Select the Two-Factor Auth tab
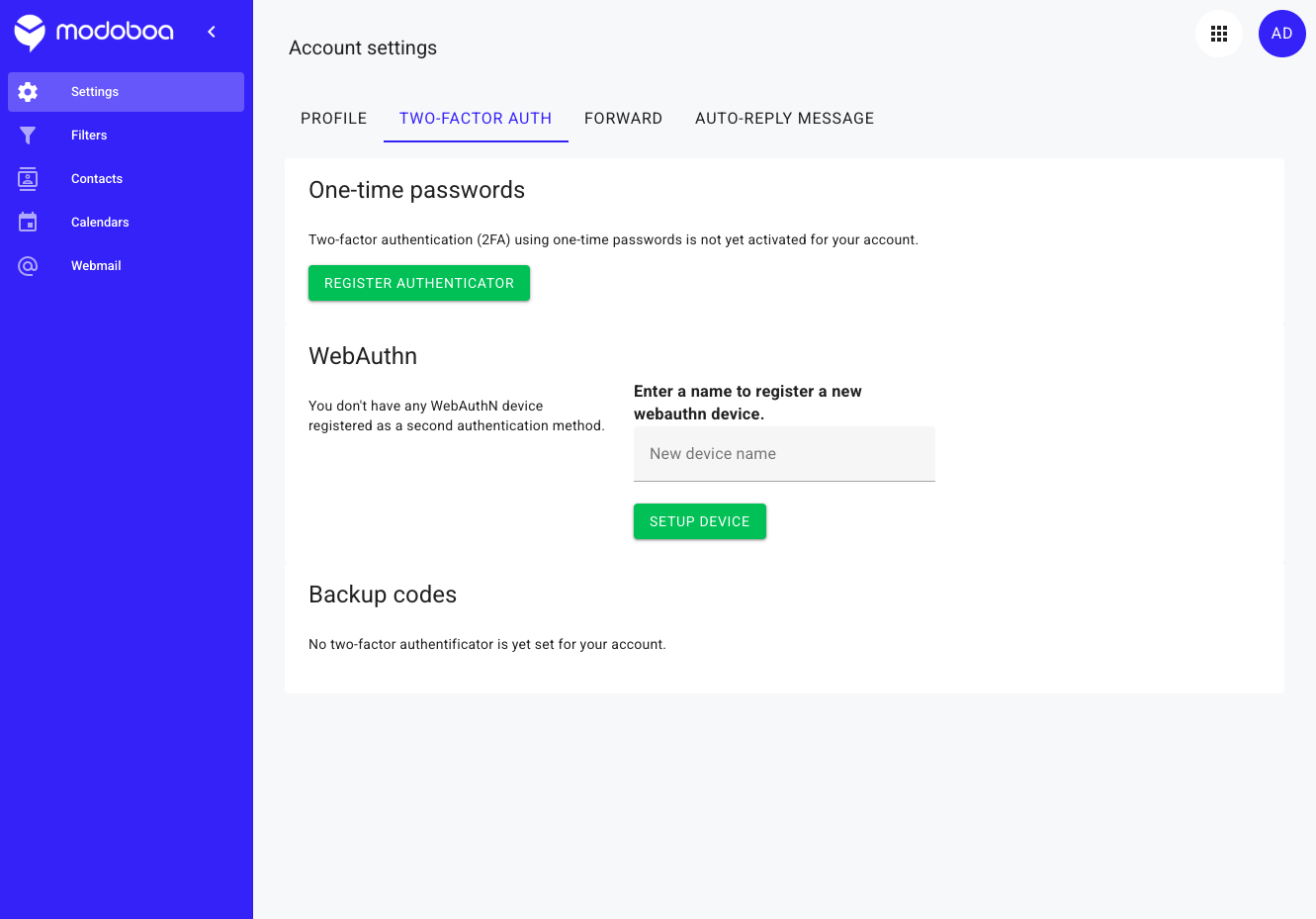This screenshot has height=919, width=1316. click(476, 119)
